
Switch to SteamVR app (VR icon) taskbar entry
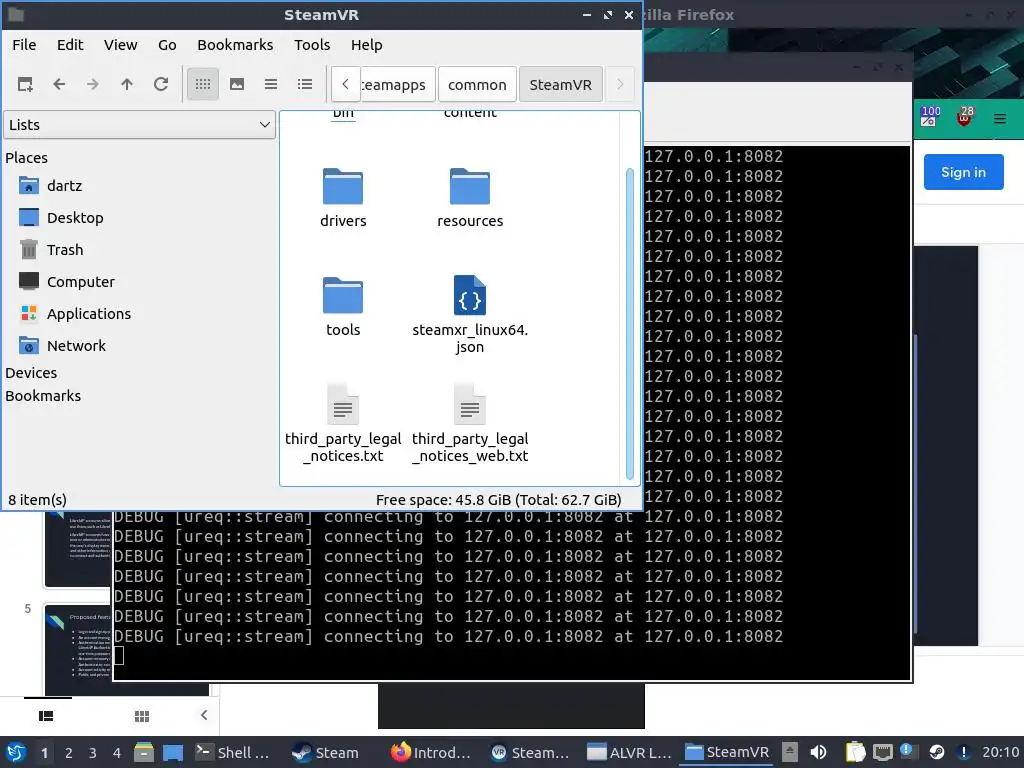(530, 752)
